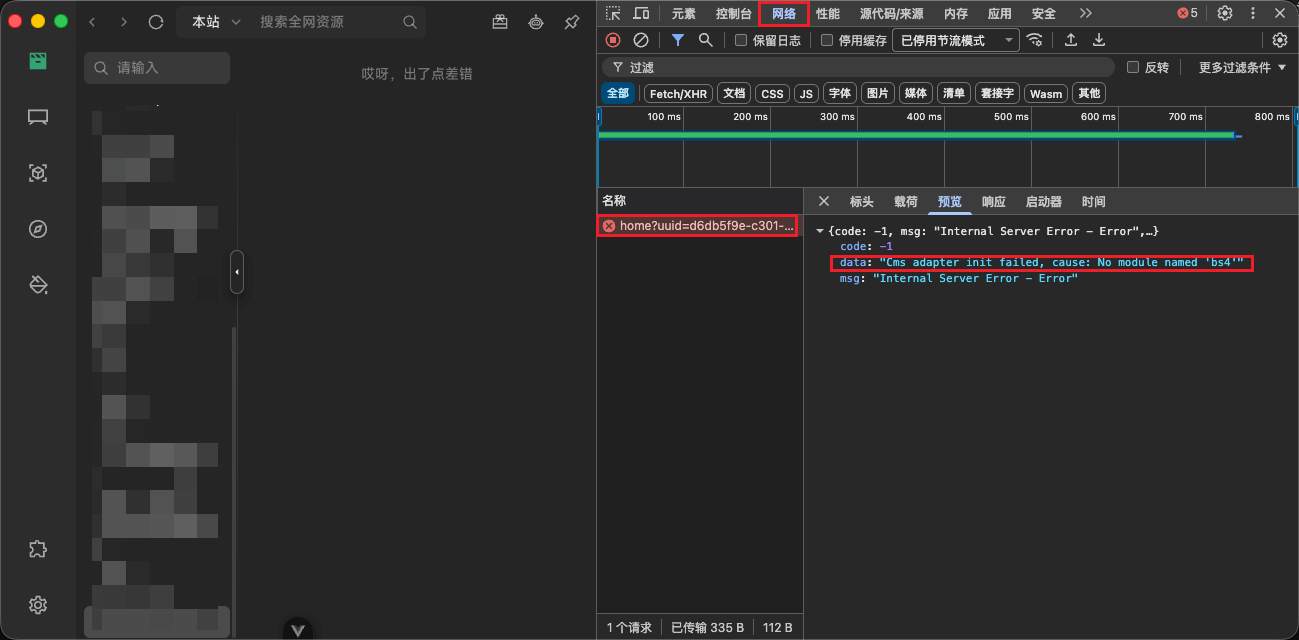
Task: Select the failed home?uuid request row
Action: 700,225
